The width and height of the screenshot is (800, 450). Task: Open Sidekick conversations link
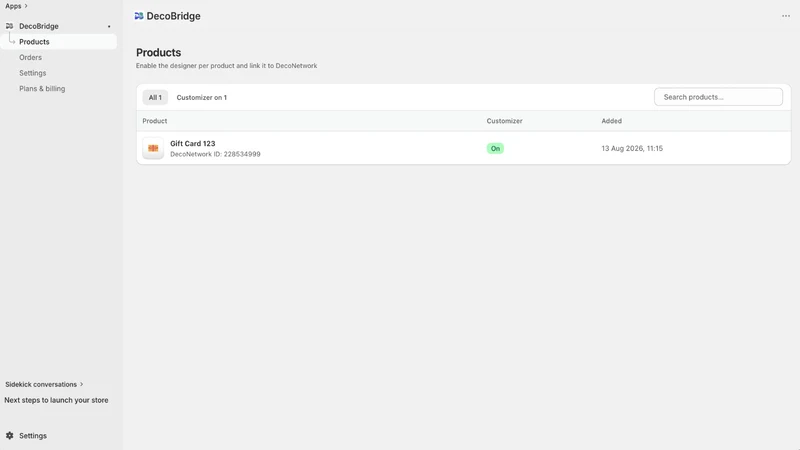(41, 384)
